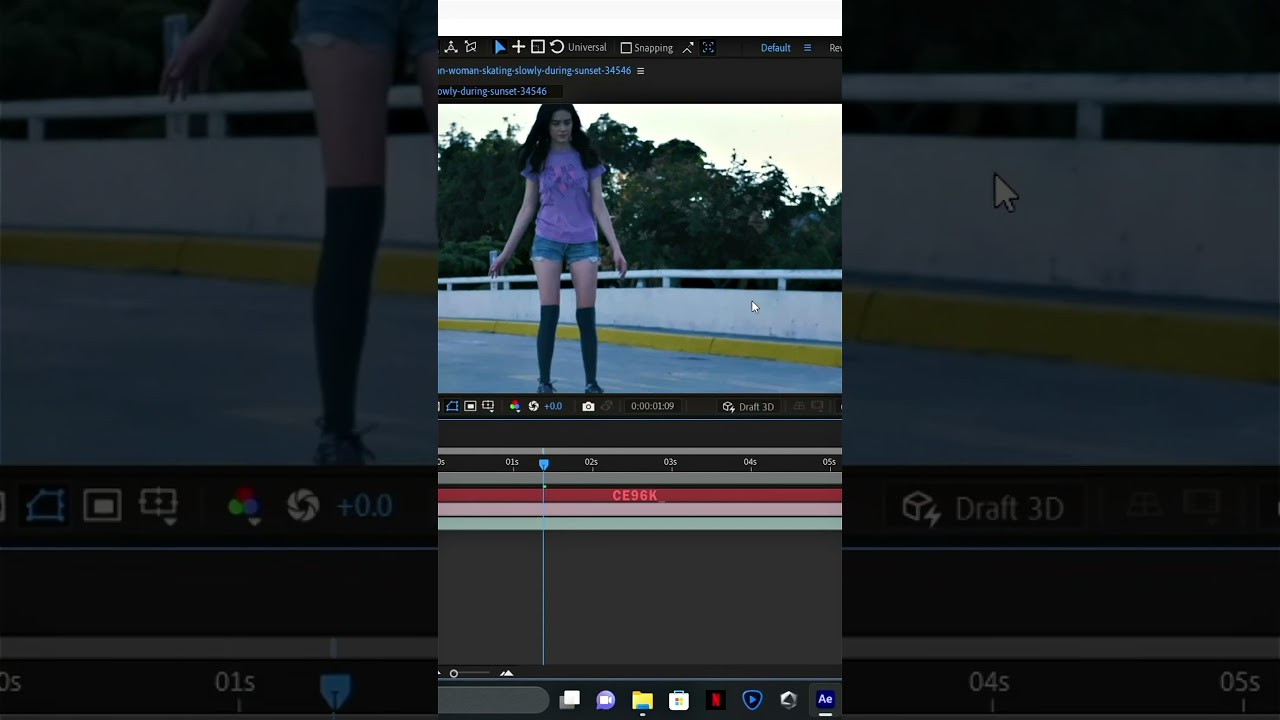Viewport: 1280px width, 720px height.
Task: Open the RGB channel display menu
Action: (515, 406)
